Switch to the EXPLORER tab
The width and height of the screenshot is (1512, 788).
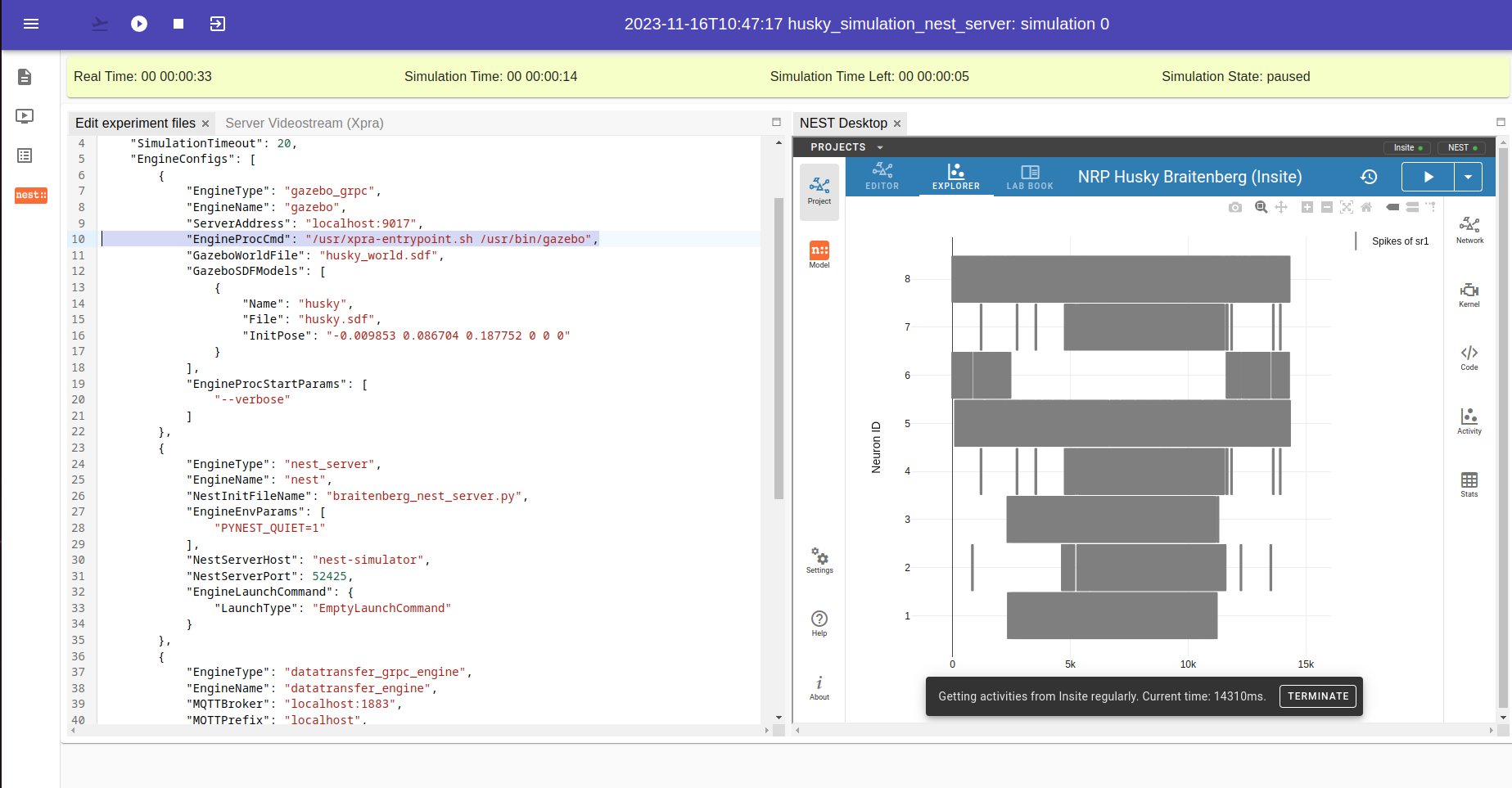(x=956, y=177)
